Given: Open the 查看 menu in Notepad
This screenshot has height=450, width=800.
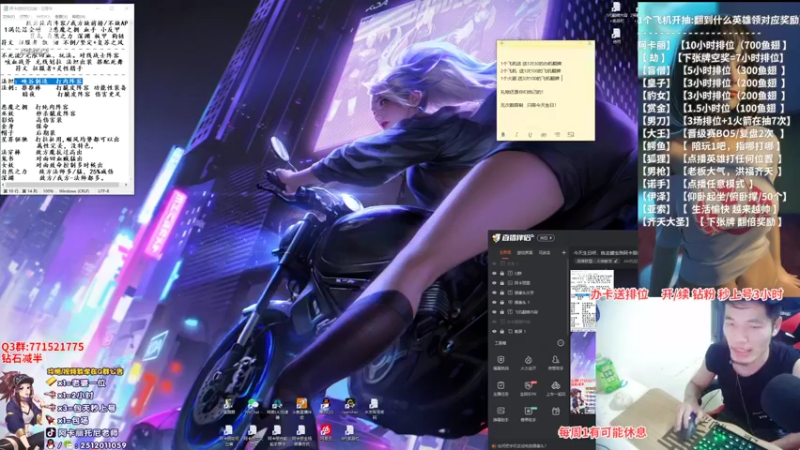Looking at the screenshot, I should click(60, 16).
